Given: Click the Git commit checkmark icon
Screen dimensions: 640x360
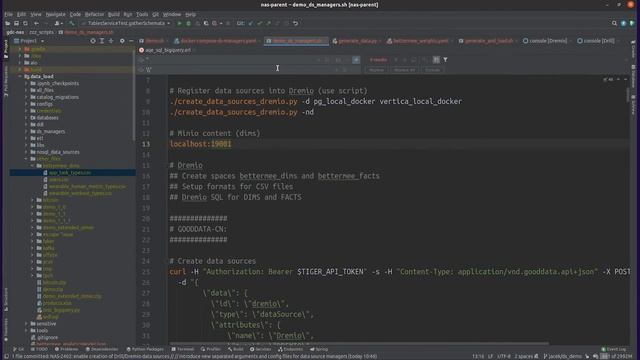Looking at the screenshot, I should tap(260, 23).
